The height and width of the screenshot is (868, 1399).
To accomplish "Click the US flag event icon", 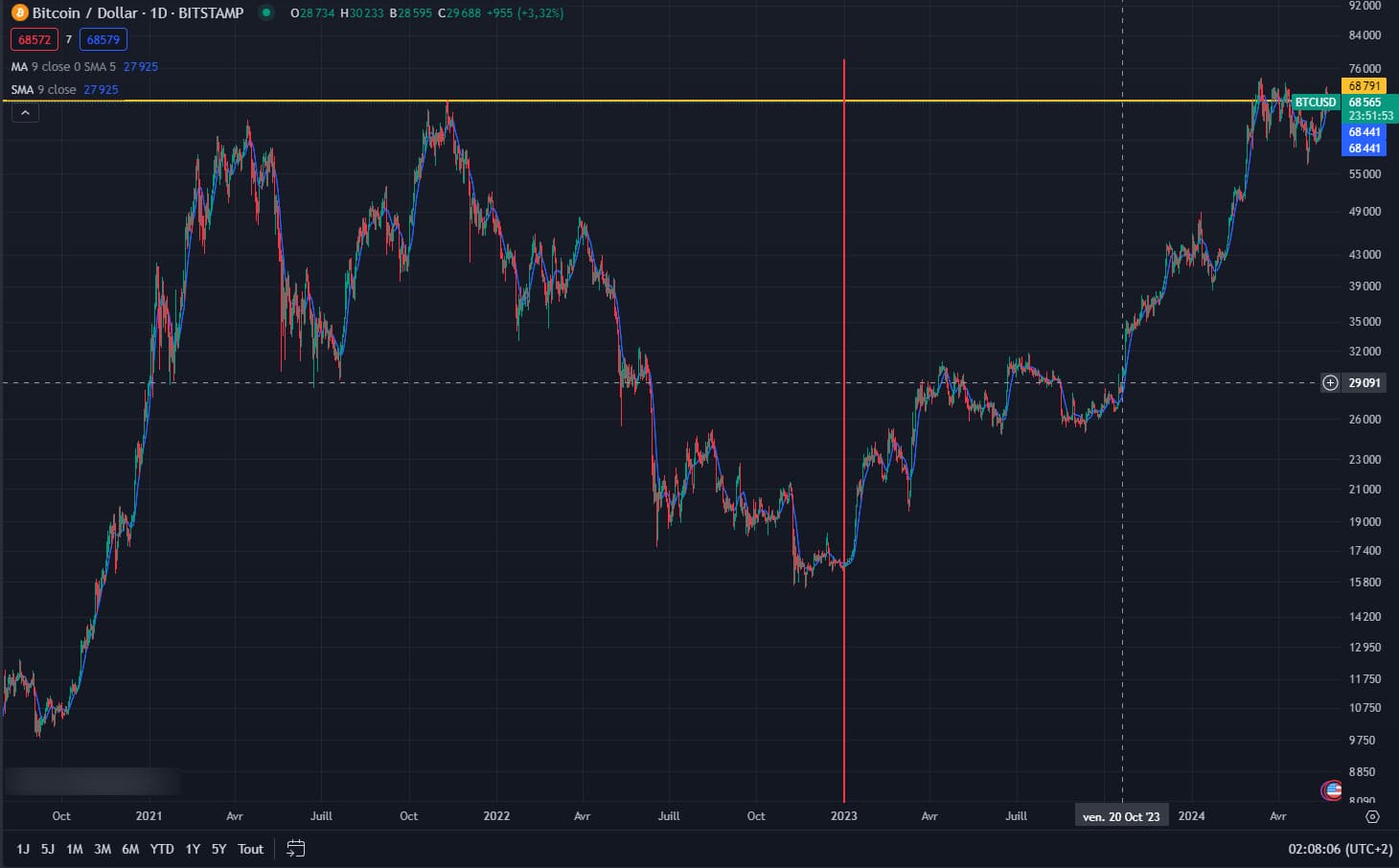I will coord(1331,790).
